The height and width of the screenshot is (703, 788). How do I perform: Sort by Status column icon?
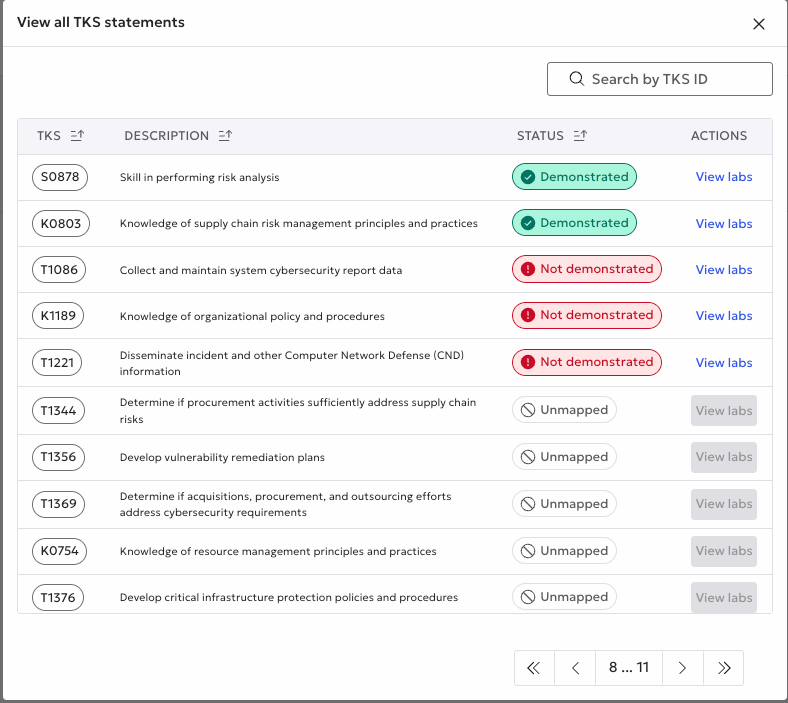(580, 135)
